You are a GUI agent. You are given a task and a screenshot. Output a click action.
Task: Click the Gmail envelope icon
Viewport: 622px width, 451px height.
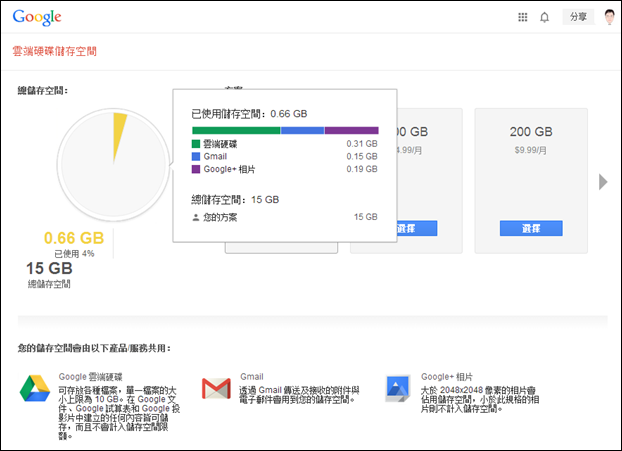coord(216,389)
